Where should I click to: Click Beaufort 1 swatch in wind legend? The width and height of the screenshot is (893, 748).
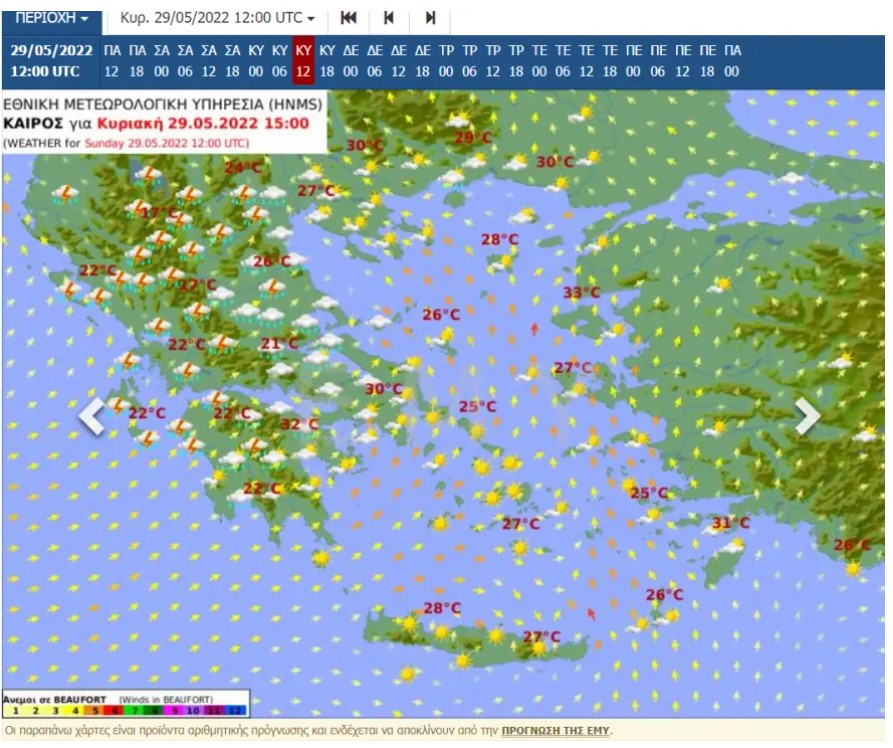tap(15, 710)
